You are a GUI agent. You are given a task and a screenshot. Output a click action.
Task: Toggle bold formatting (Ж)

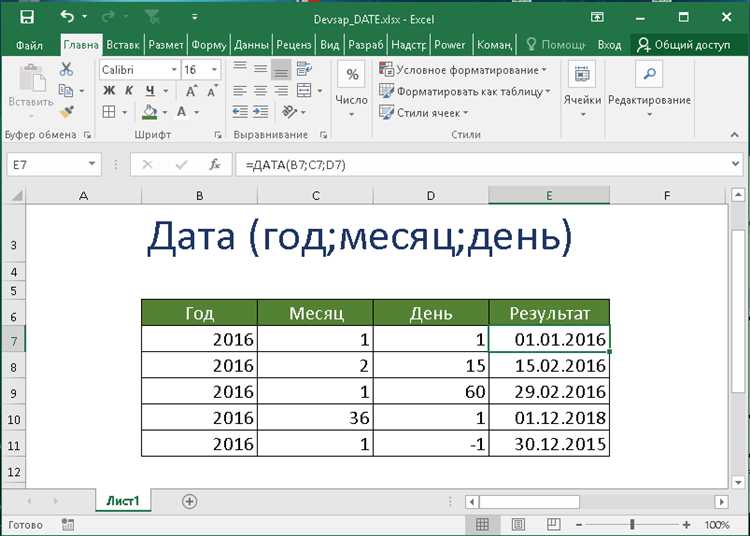[x=109, y=90]
